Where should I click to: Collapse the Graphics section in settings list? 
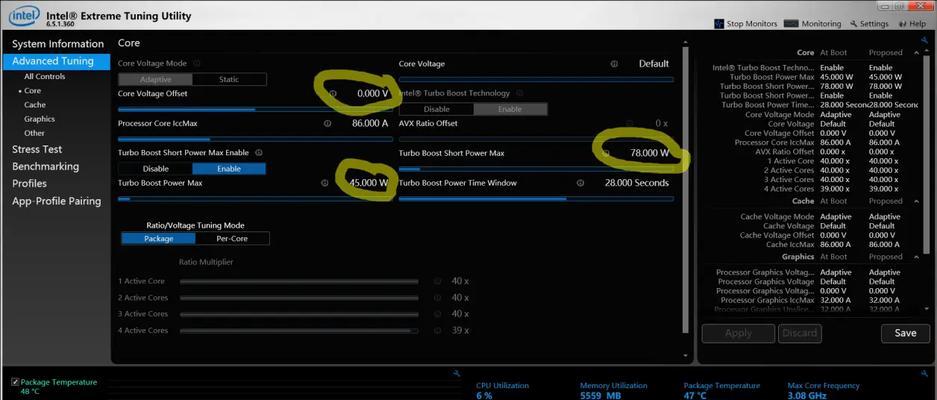coord(916,257)
